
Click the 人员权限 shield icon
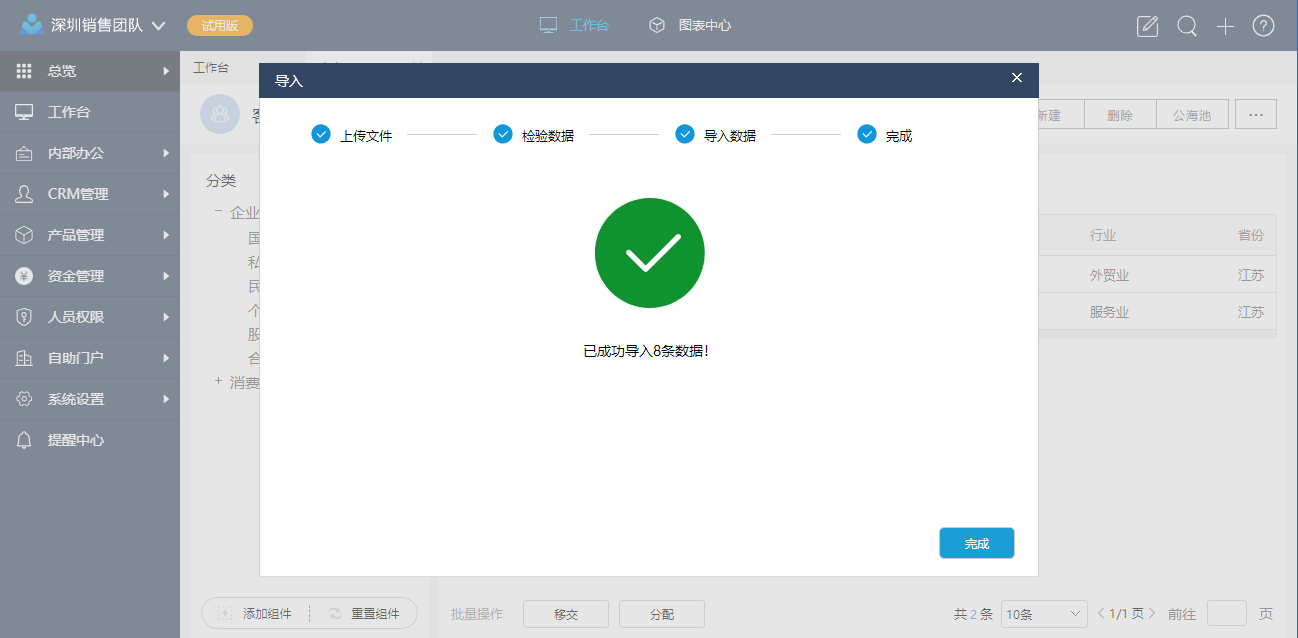[x=24, y=317]
